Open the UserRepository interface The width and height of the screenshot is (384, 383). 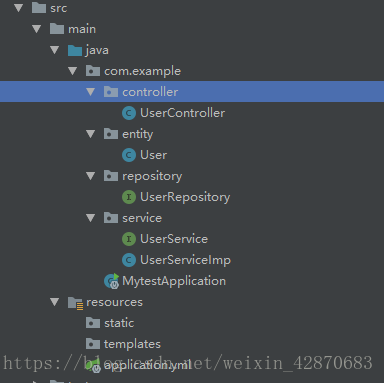(185, 197)
